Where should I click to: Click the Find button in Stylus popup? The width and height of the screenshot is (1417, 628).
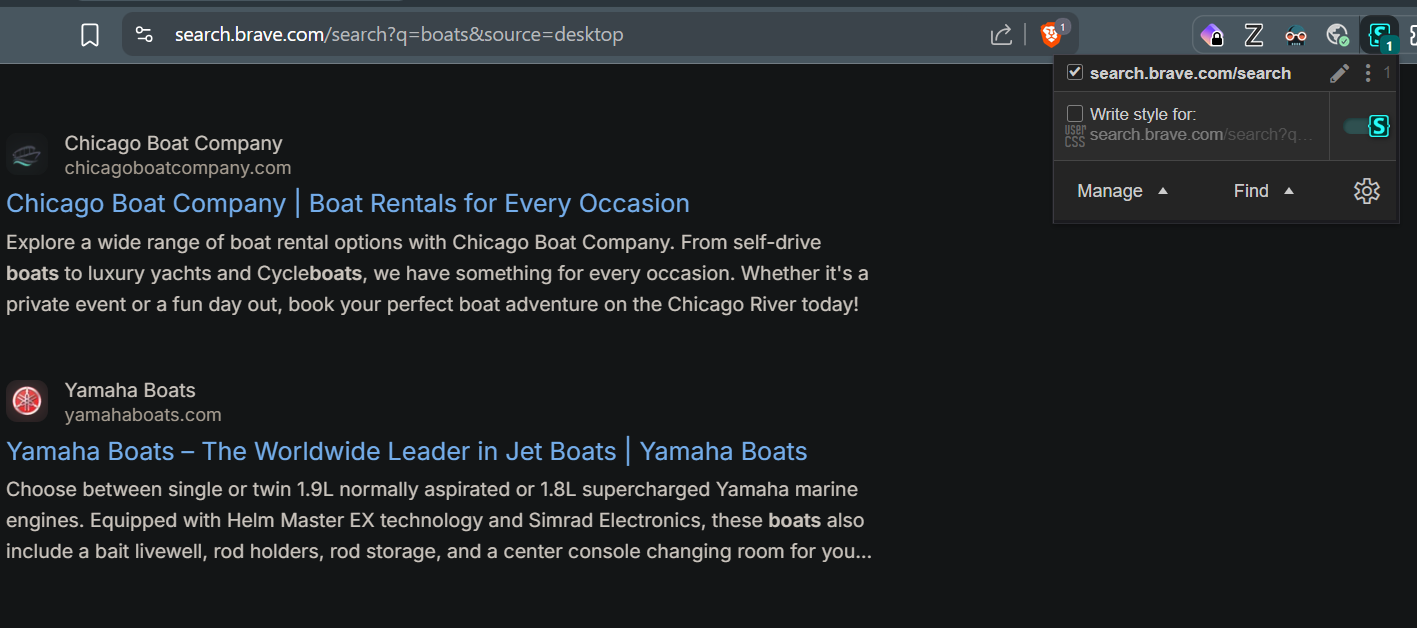coord(1251,191)
